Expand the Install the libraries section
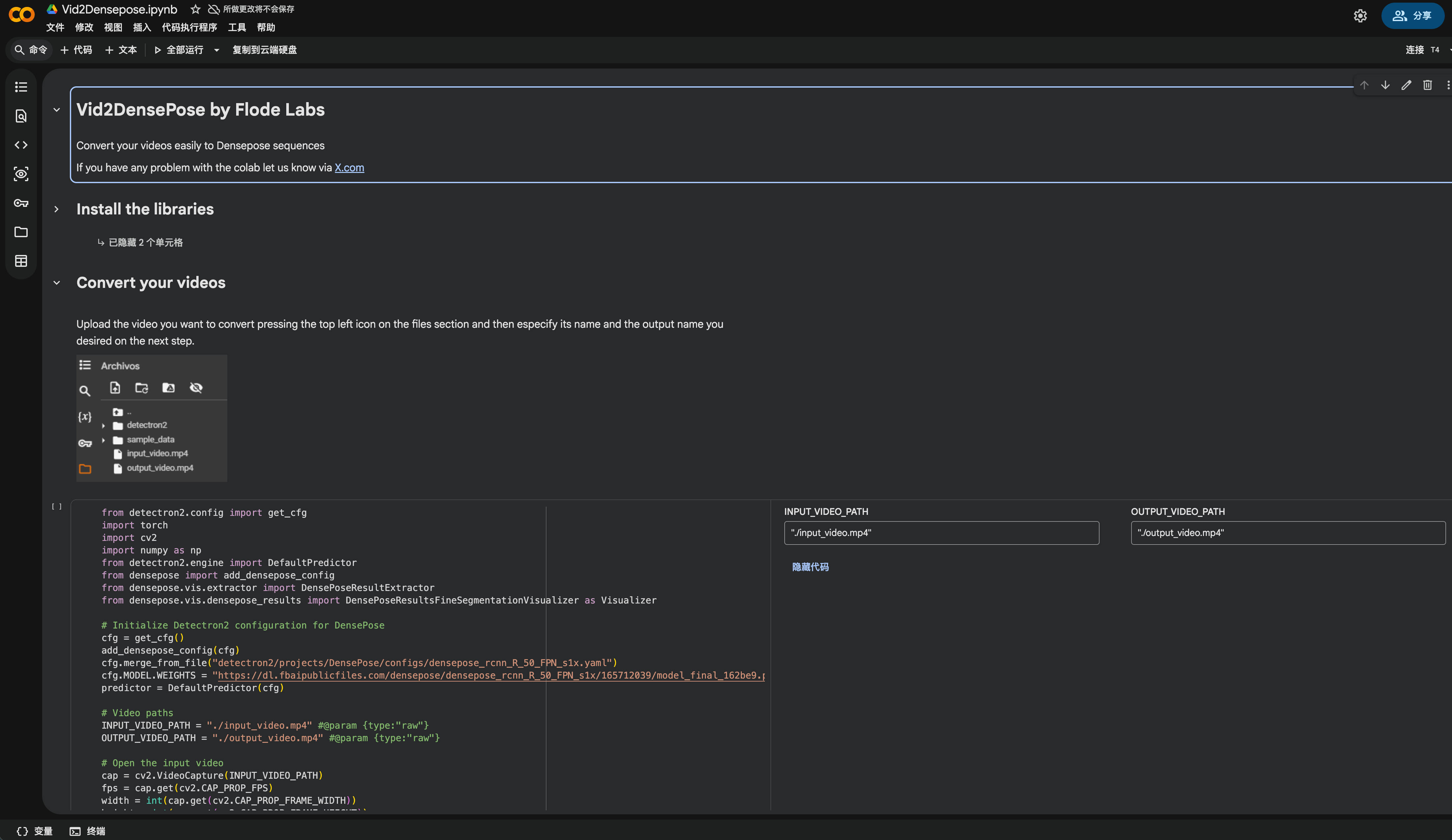The image size is (1452, 840). 56,209
